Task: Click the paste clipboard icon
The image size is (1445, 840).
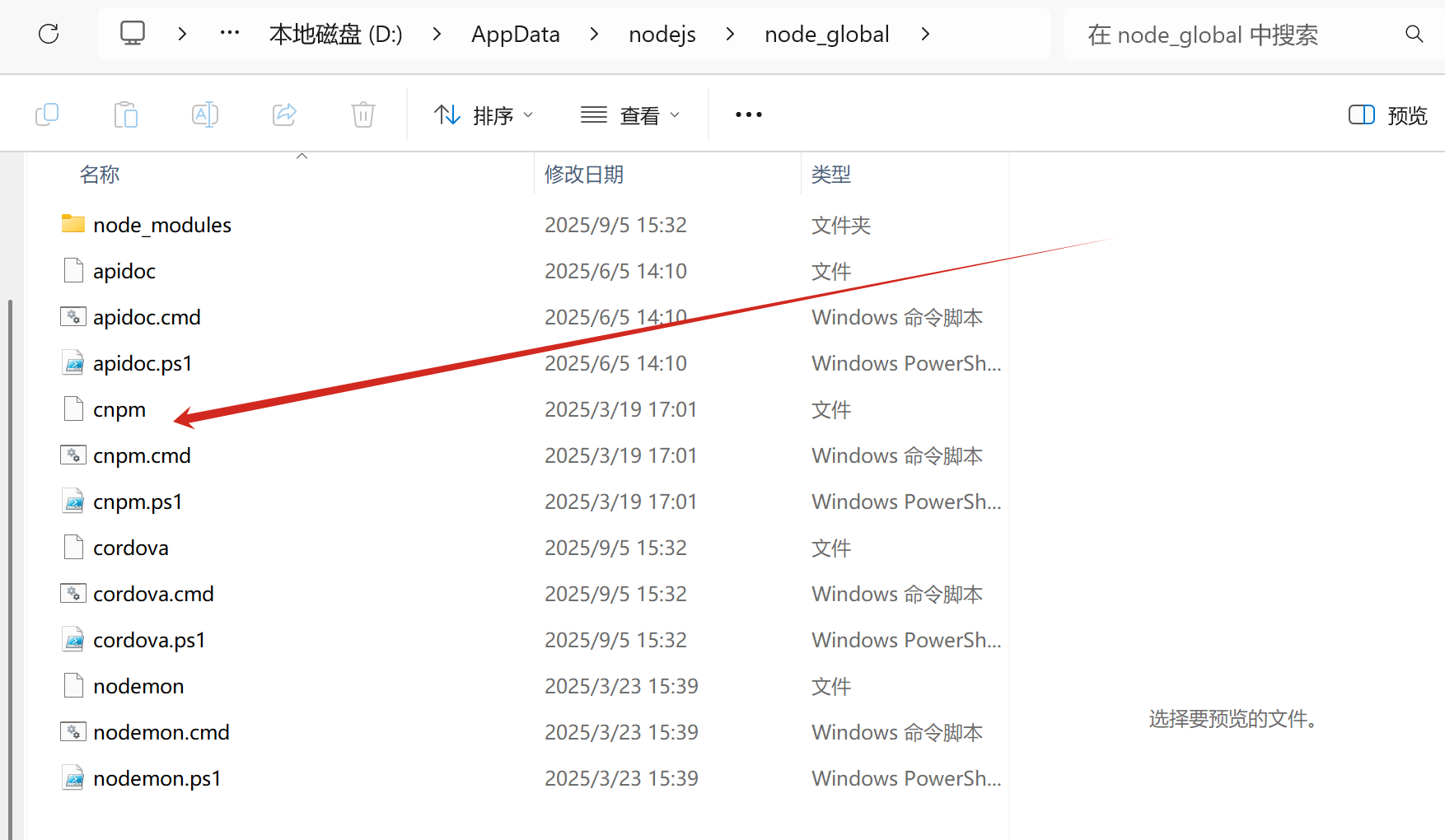Action: (125, 114)
